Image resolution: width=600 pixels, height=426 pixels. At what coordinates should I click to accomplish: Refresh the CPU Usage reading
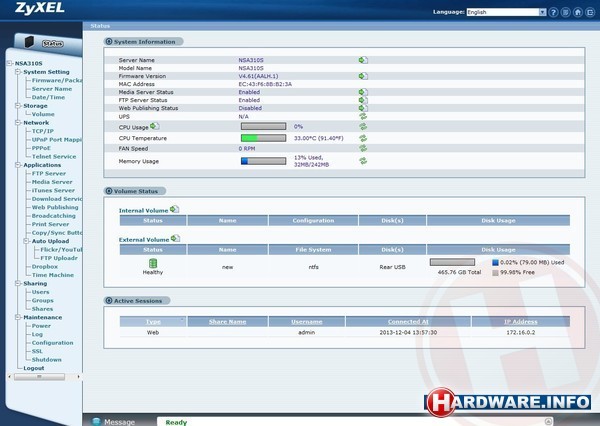(363, 127)
